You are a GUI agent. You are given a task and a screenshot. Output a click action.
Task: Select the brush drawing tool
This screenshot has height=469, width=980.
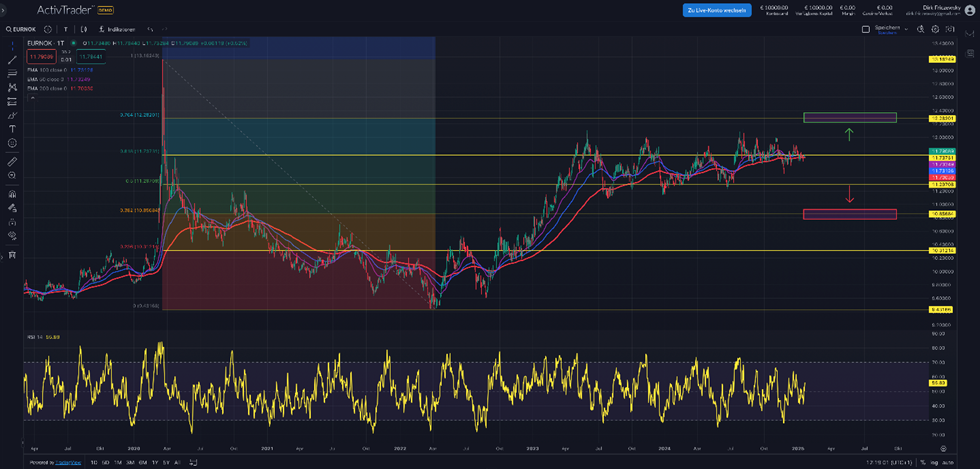click(12, 115)
